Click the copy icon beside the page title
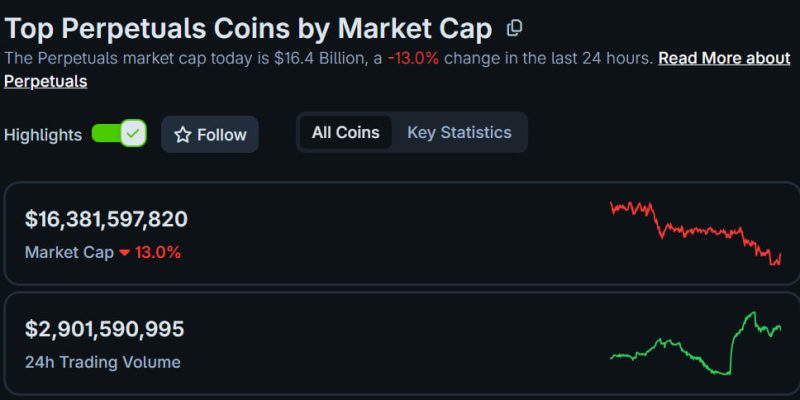Viewport: 800px width, 400px height. pos(514,28)
